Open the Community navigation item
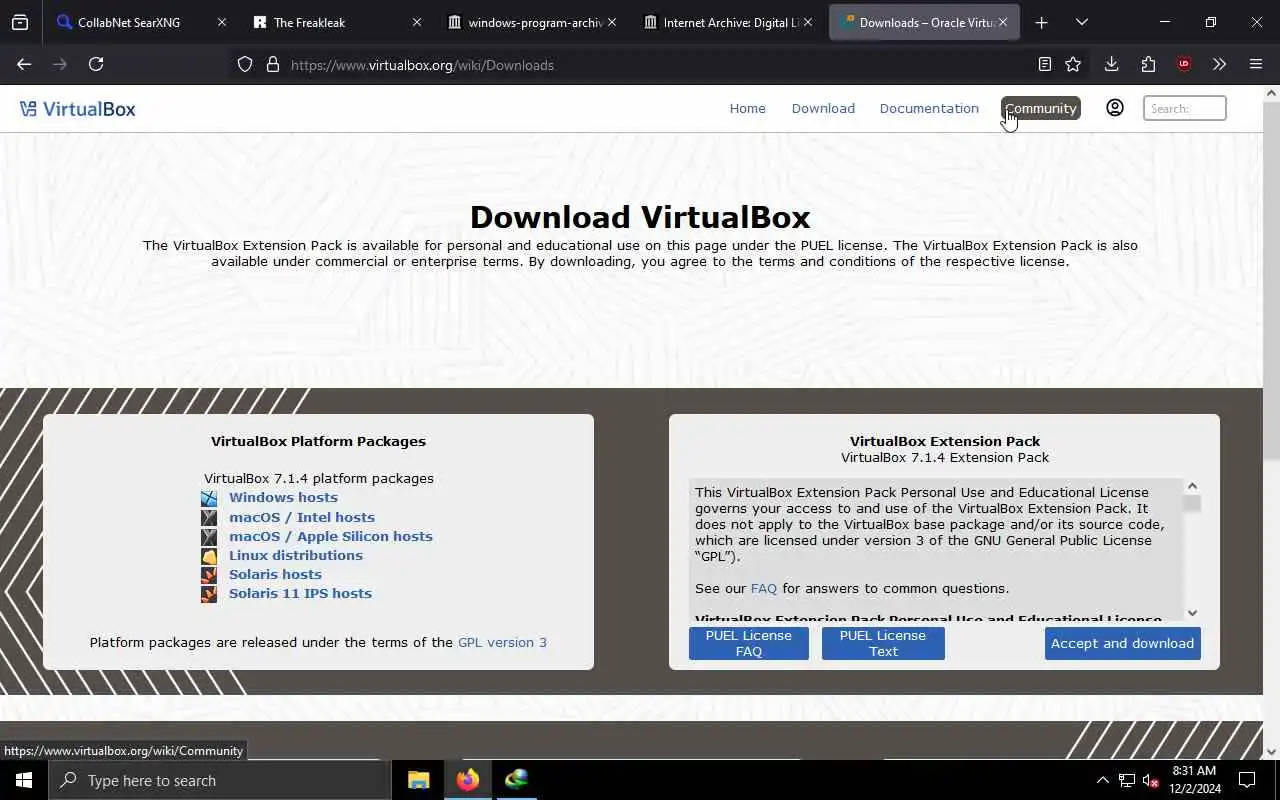The height and width of the screenshot is (800, 1280). [1040, 108]
